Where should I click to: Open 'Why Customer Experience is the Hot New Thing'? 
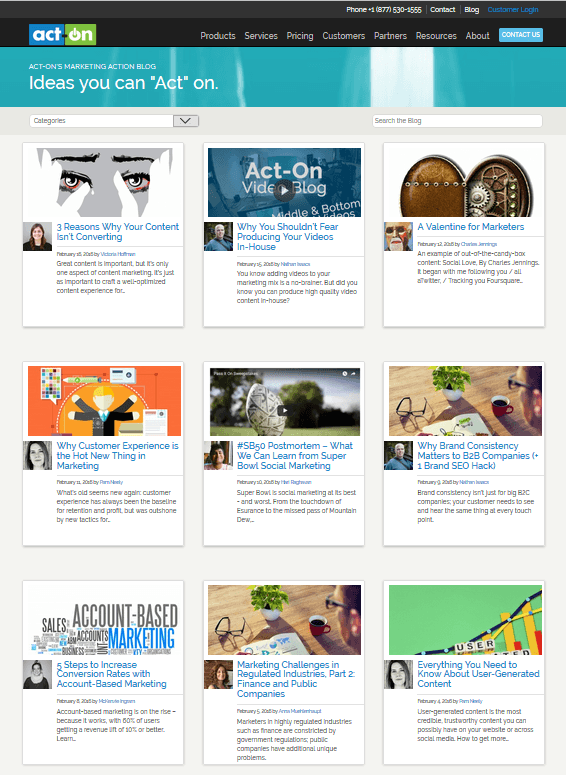pos(118,455)
